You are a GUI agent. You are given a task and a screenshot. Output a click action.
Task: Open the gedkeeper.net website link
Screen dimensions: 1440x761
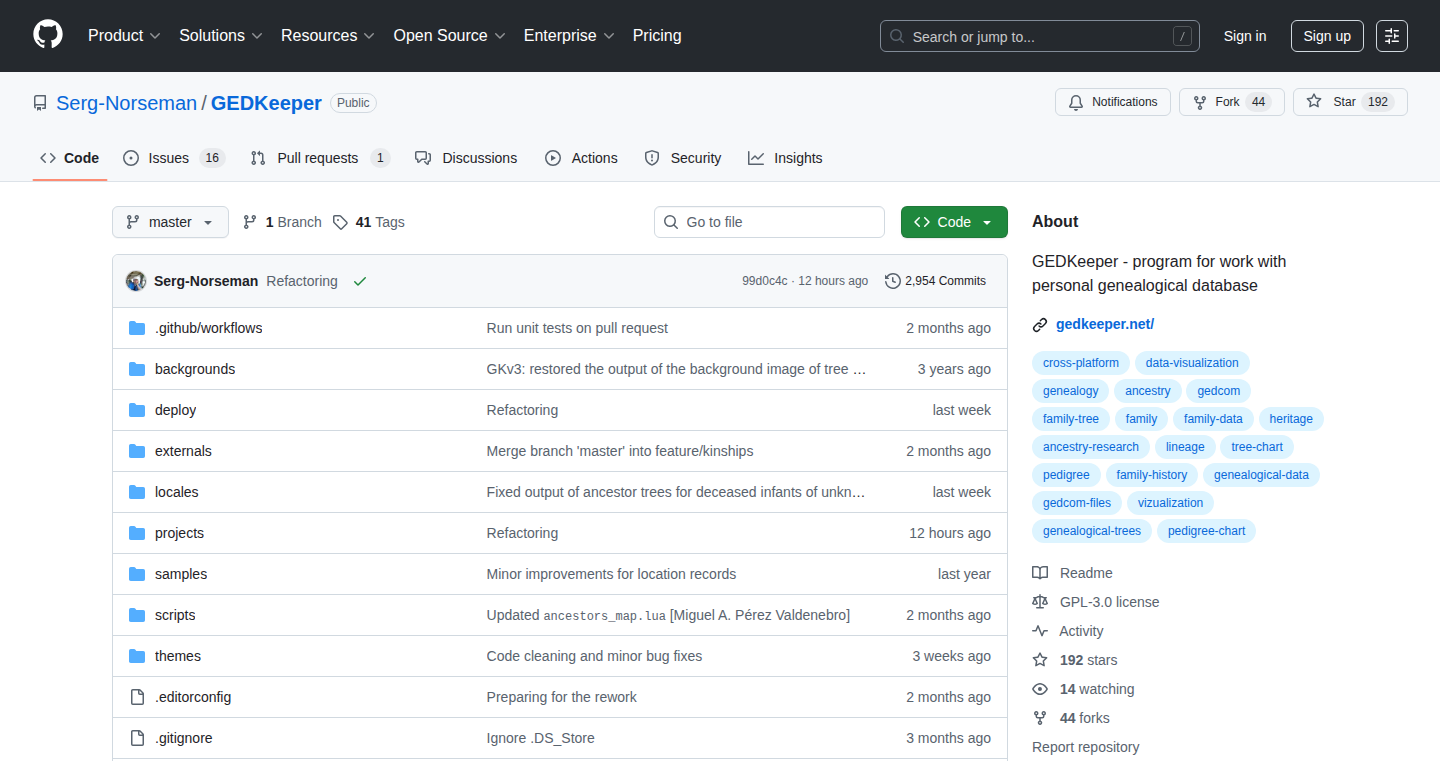(1105, 324)
